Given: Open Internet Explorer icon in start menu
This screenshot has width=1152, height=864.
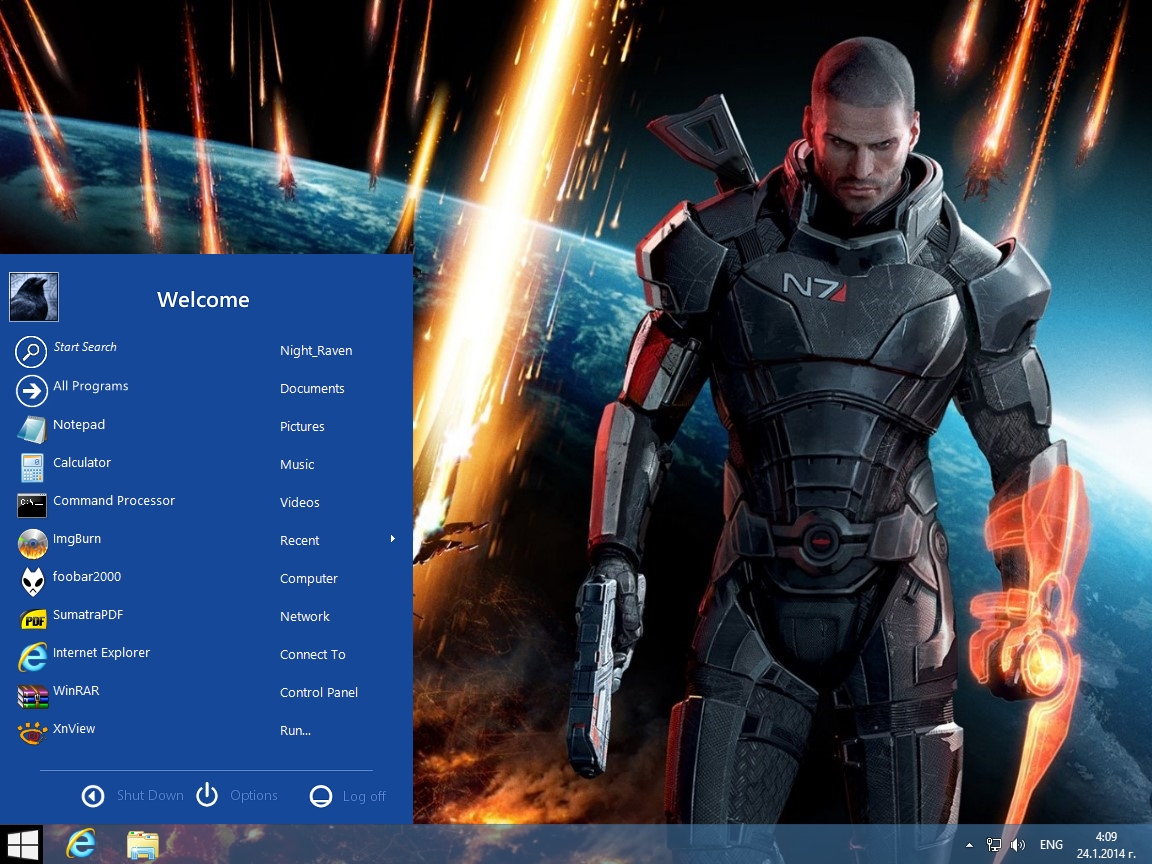Looking at the screenshot, I should 32,658.
